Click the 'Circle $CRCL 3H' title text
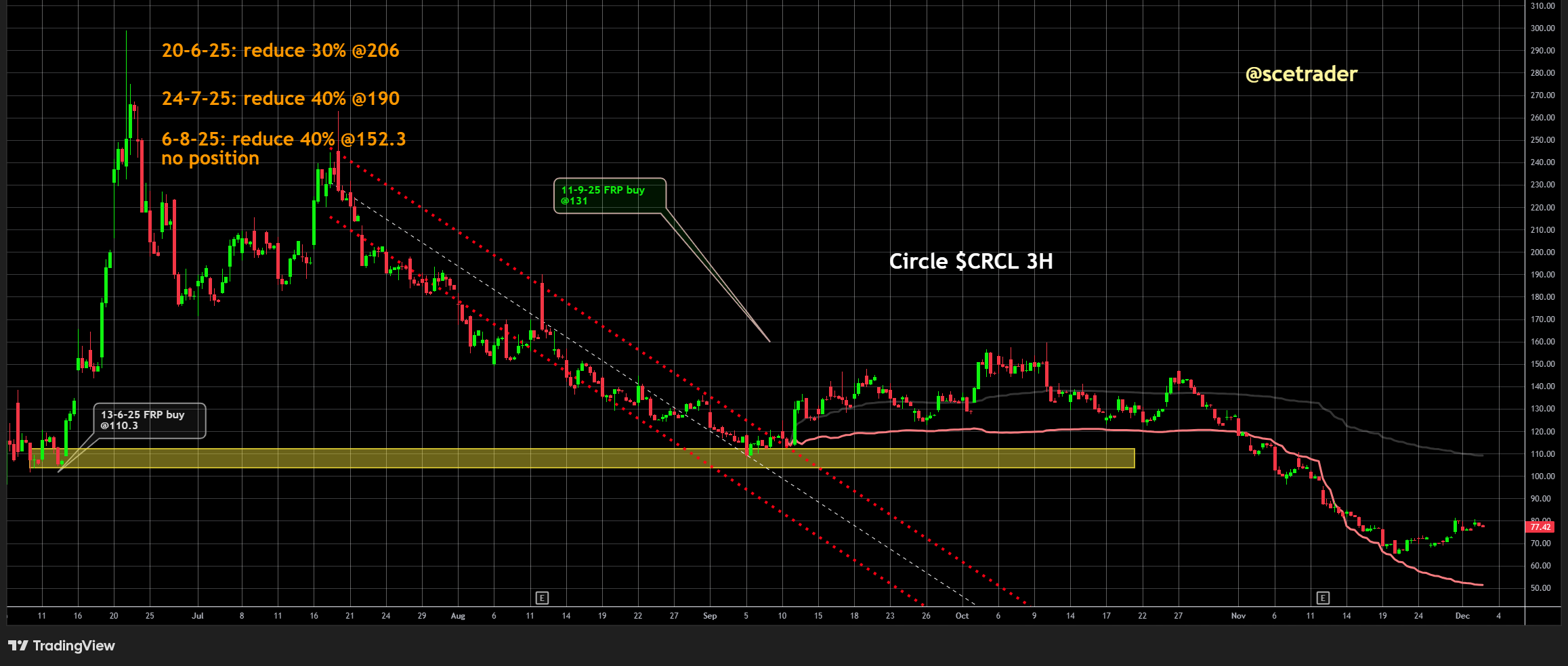 click(x=971, y=261)
